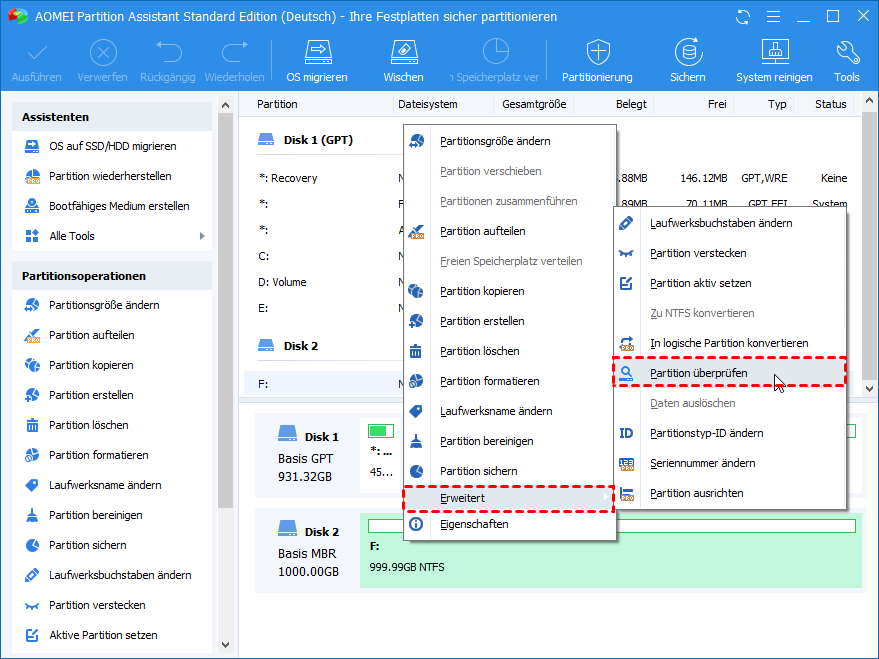Screen dimensions: 879x659
Task: Select Partition verstecken in submenu
Action: click(x=729, y=253)
